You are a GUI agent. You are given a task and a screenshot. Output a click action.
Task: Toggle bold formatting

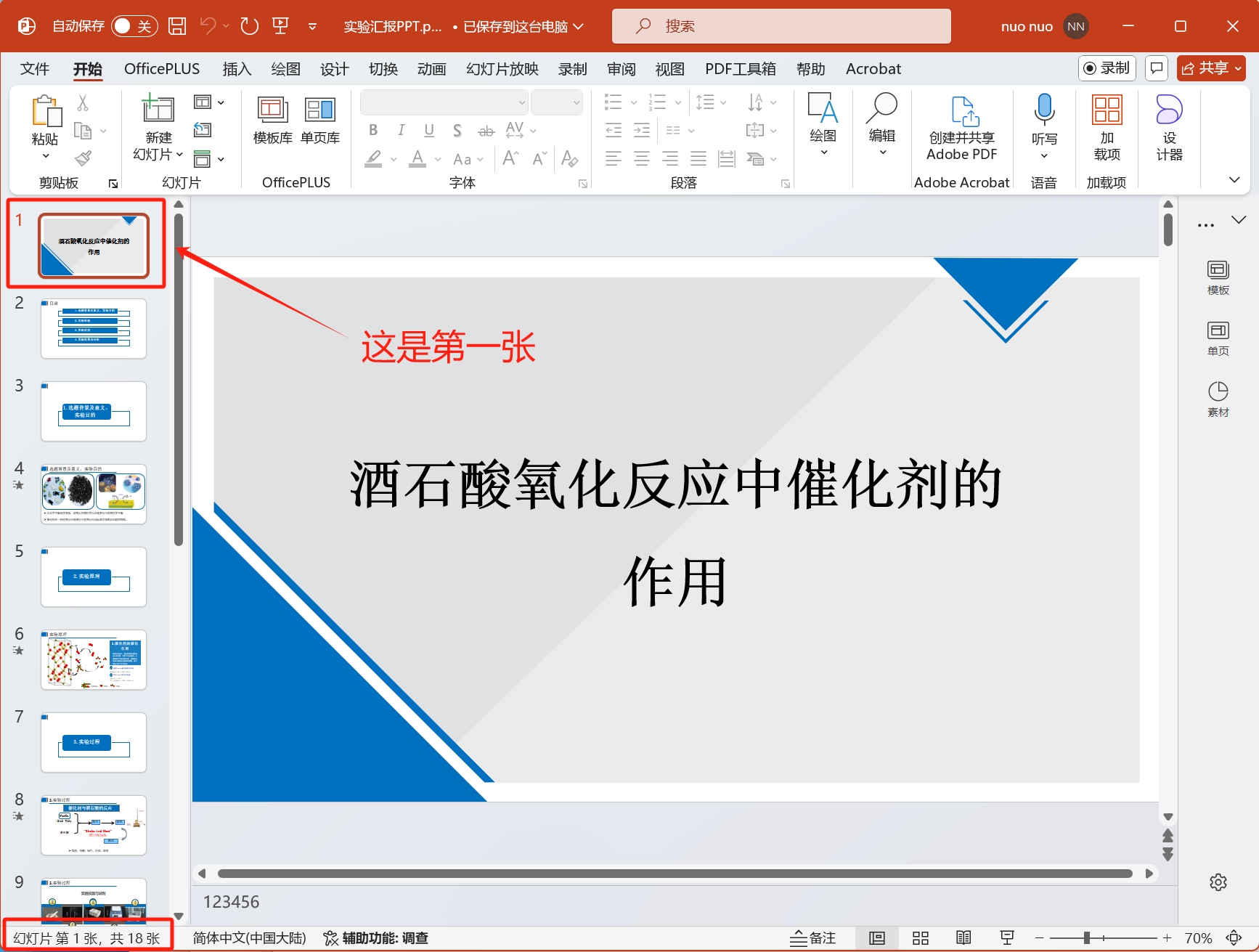click(x=373, y=130)
